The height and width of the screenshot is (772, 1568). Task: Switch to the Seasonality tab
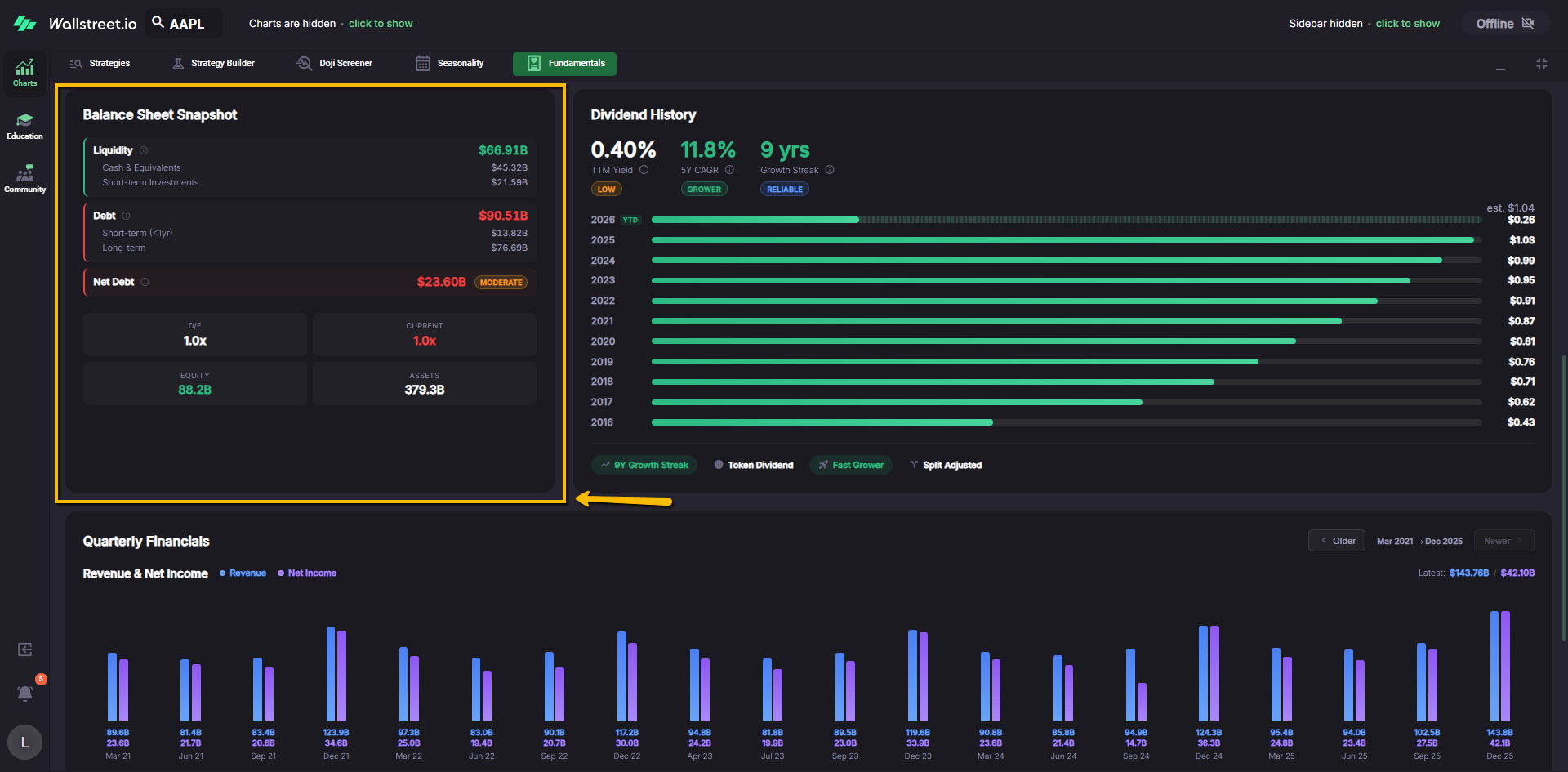tap(450, 64)
